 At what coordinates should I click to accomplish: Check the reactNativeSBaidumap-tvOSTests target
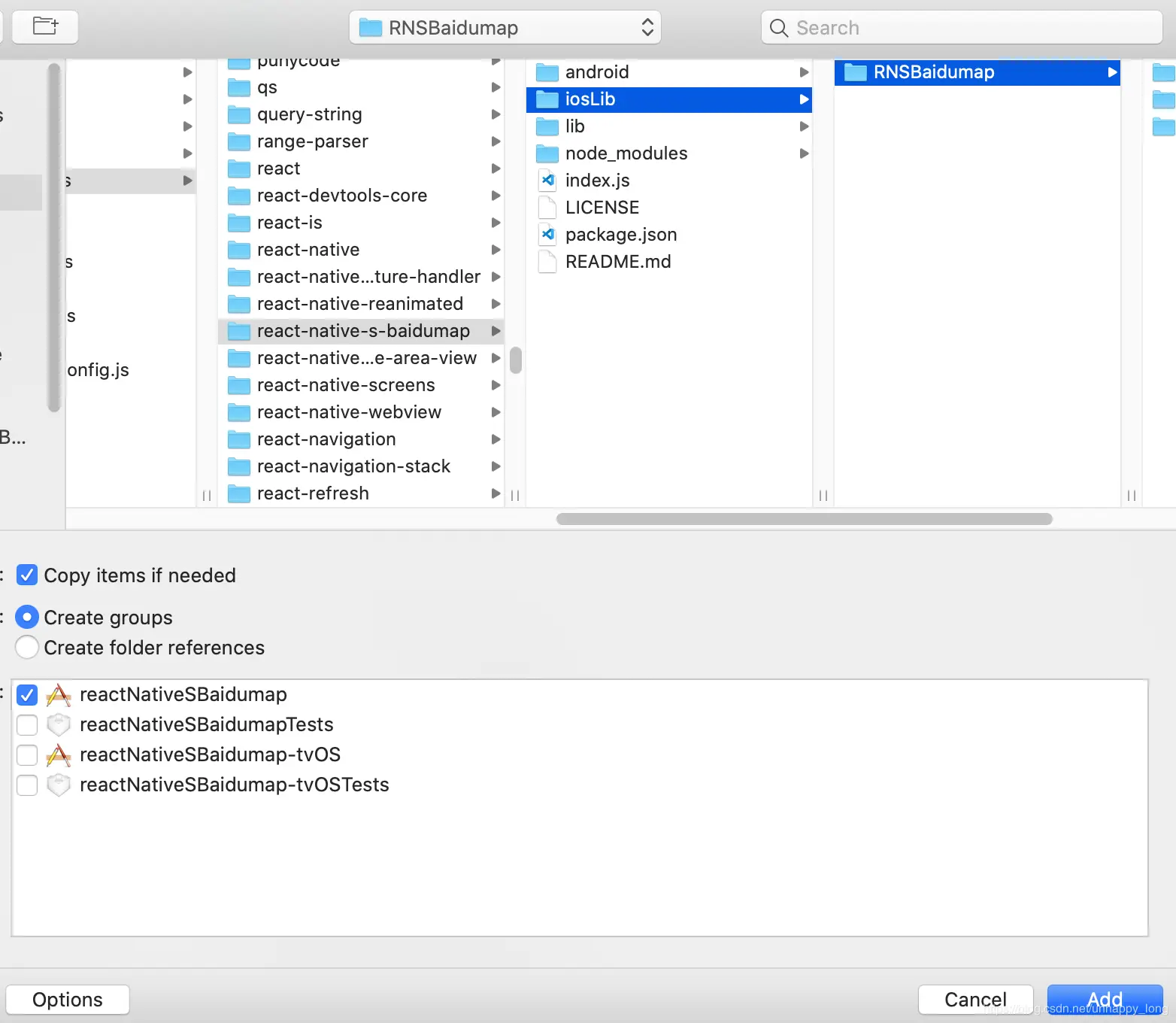[27, 785]
